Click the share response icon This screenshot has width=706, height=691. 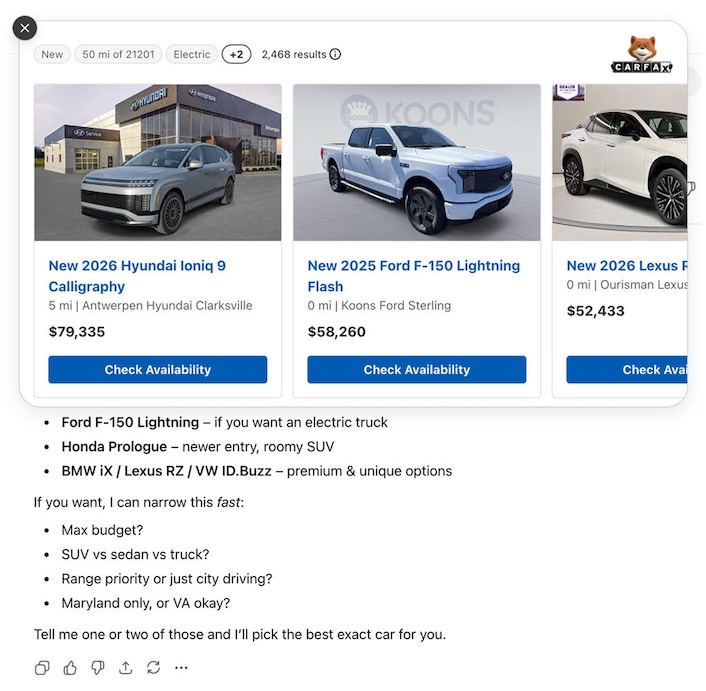[x=125, y=667]
